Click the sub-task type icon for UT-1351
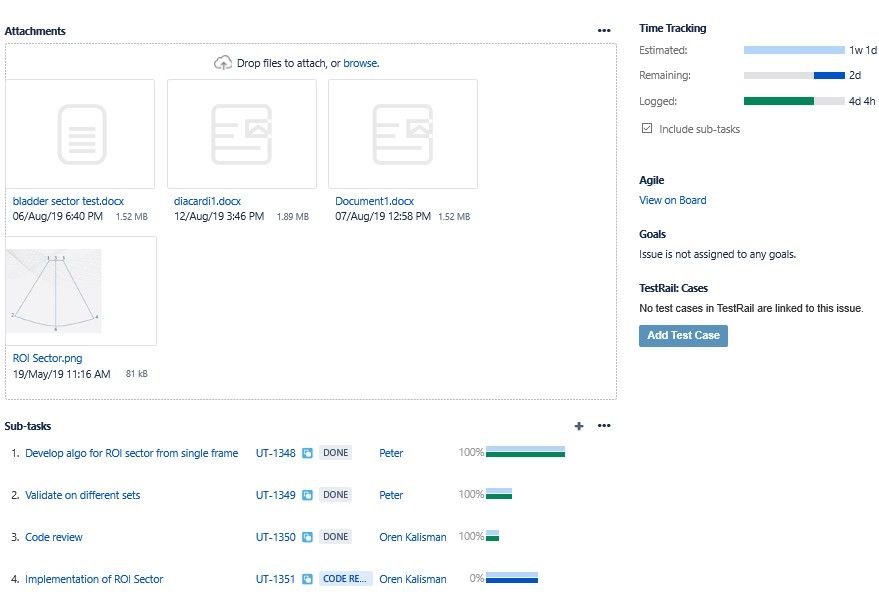 point(307,579)
